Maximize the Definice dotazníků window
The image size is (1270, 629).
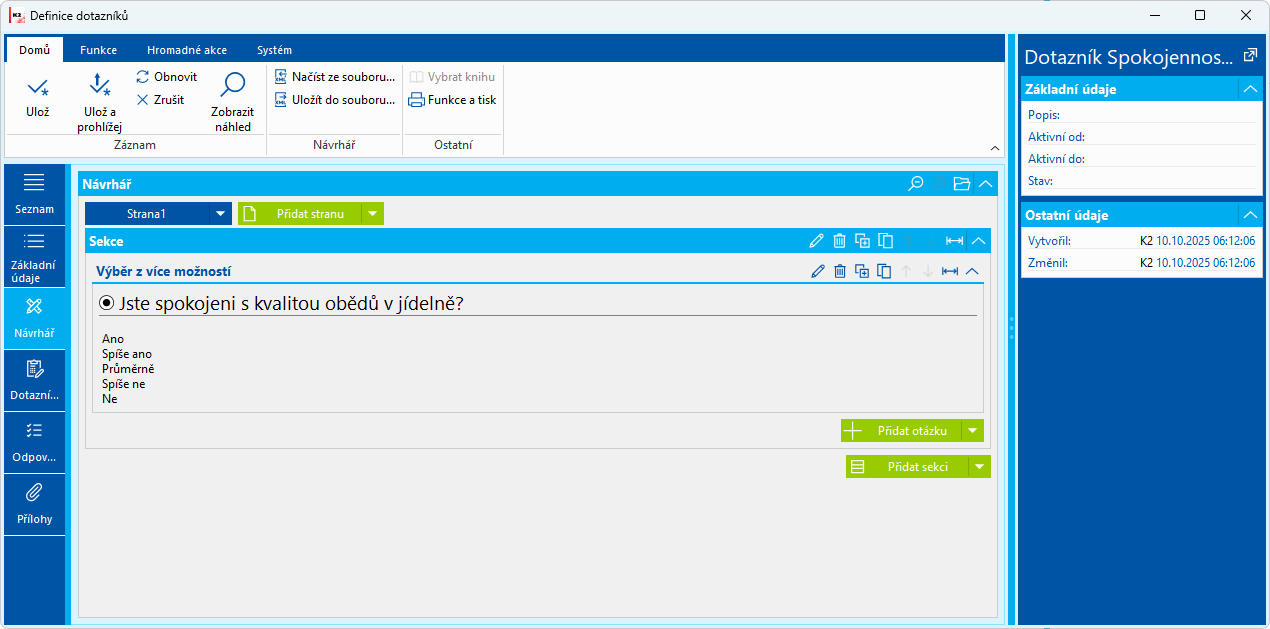1200,15
